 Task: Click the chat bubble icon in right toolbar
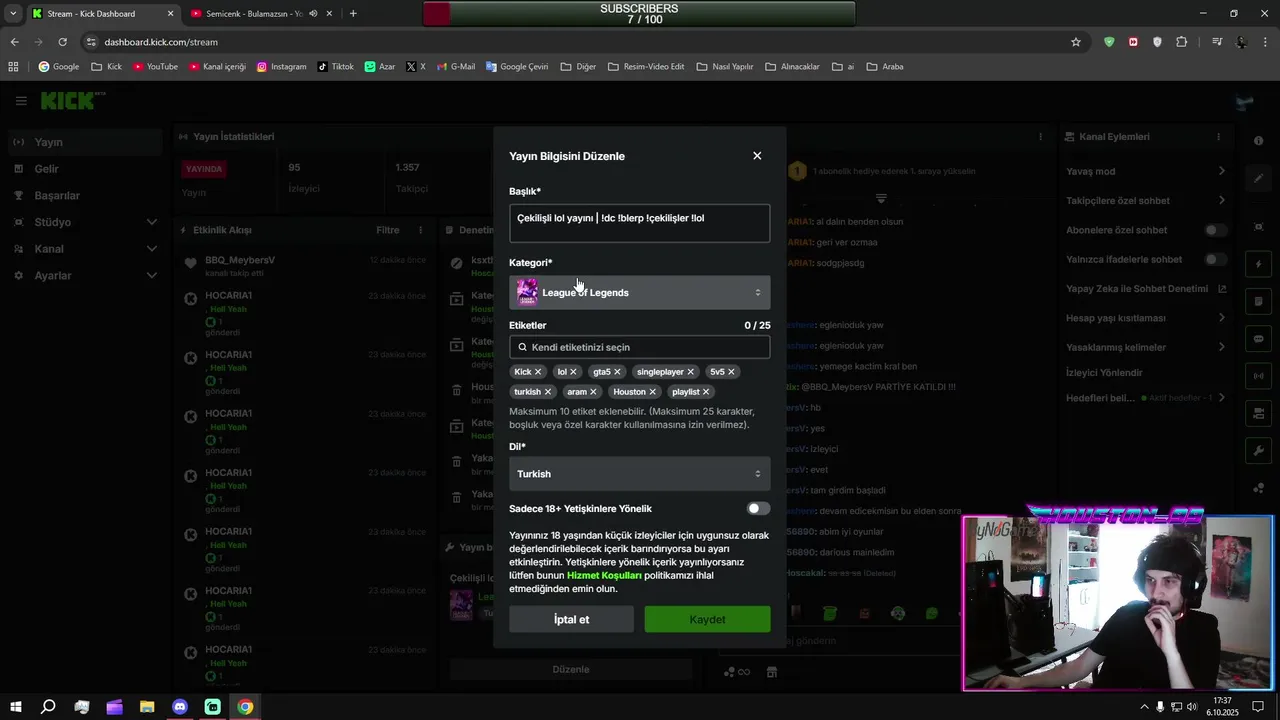(x=1258, y=339)
